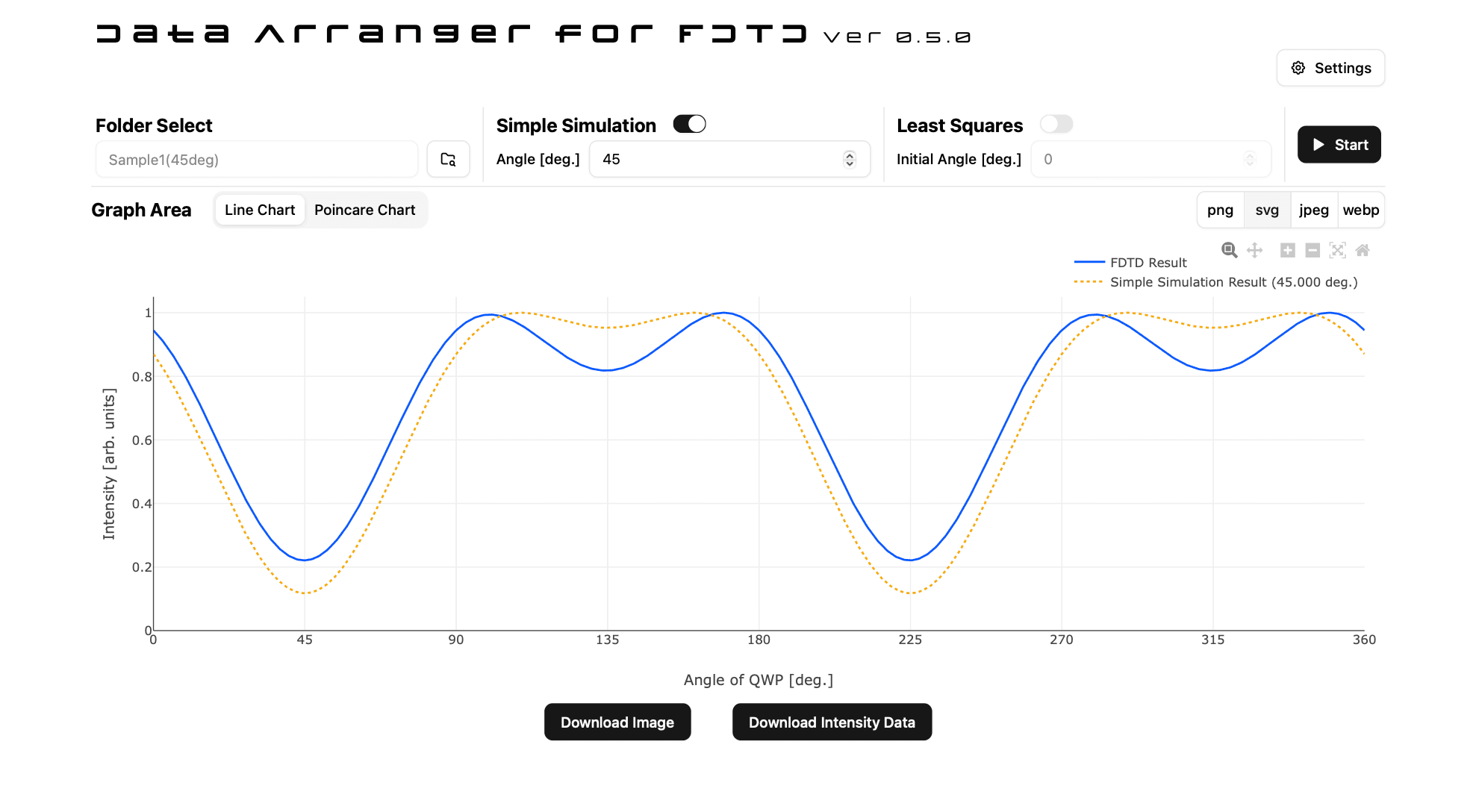This screenshot has height=812, width=1476.
Task: Click the chart zoom in plus icon
Action: click(x=1288, y=250)
